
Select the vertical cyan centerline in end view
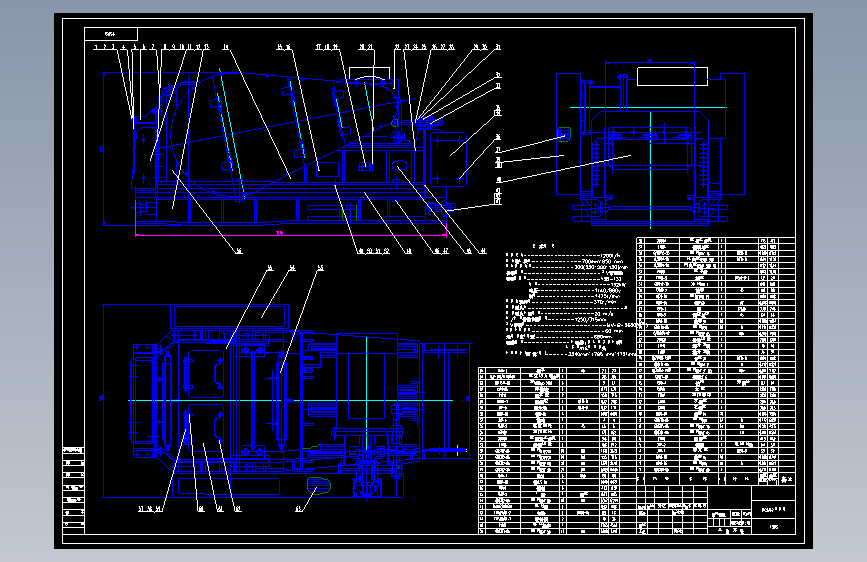[650, 169]
